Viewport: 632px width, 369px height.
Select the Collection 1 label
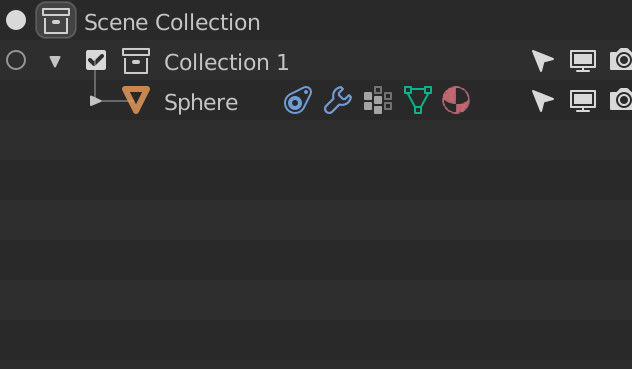tap(226, 62)
